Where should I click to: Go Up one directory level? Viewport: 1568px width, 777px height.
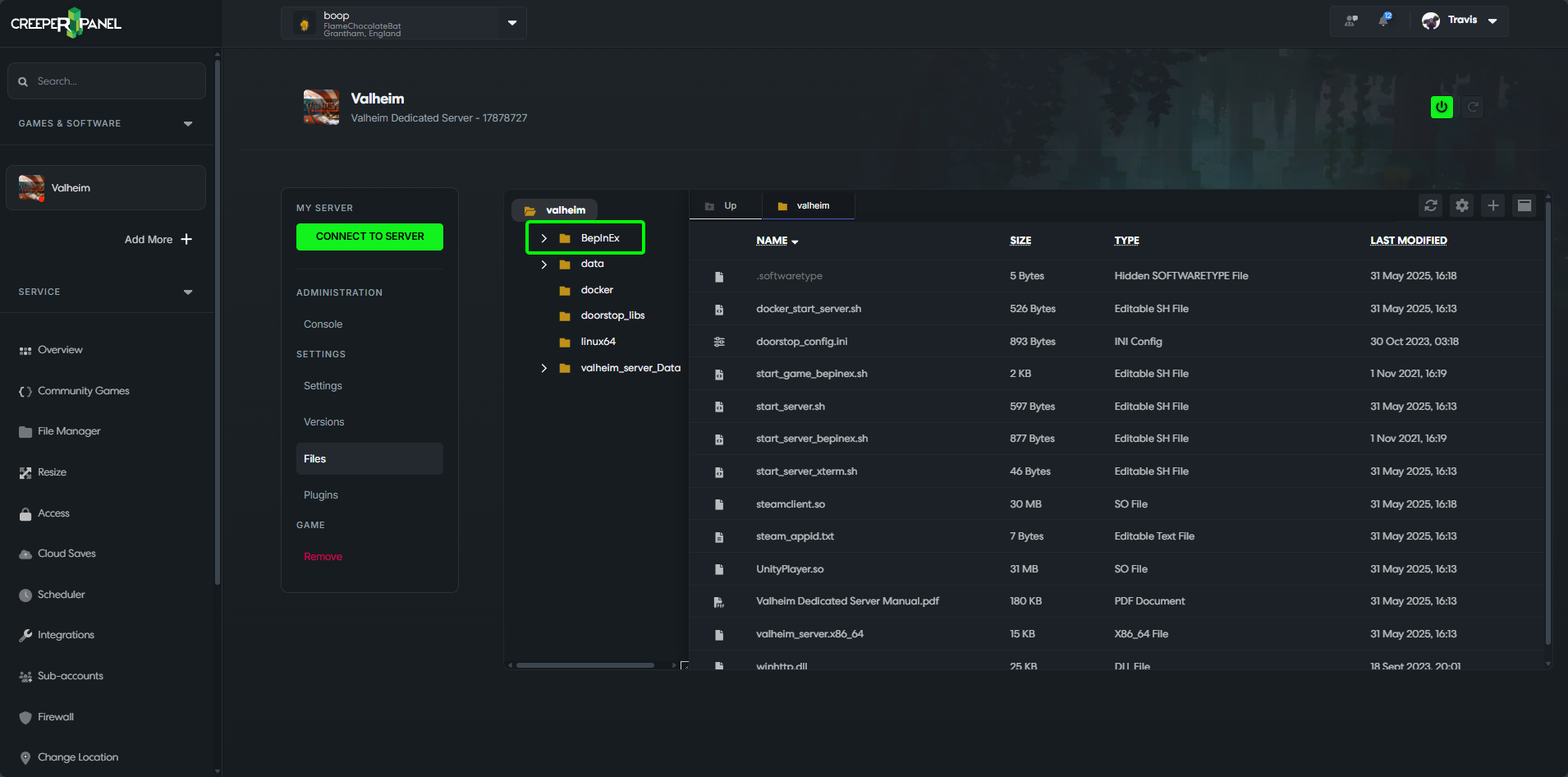(x=725, y=205)
